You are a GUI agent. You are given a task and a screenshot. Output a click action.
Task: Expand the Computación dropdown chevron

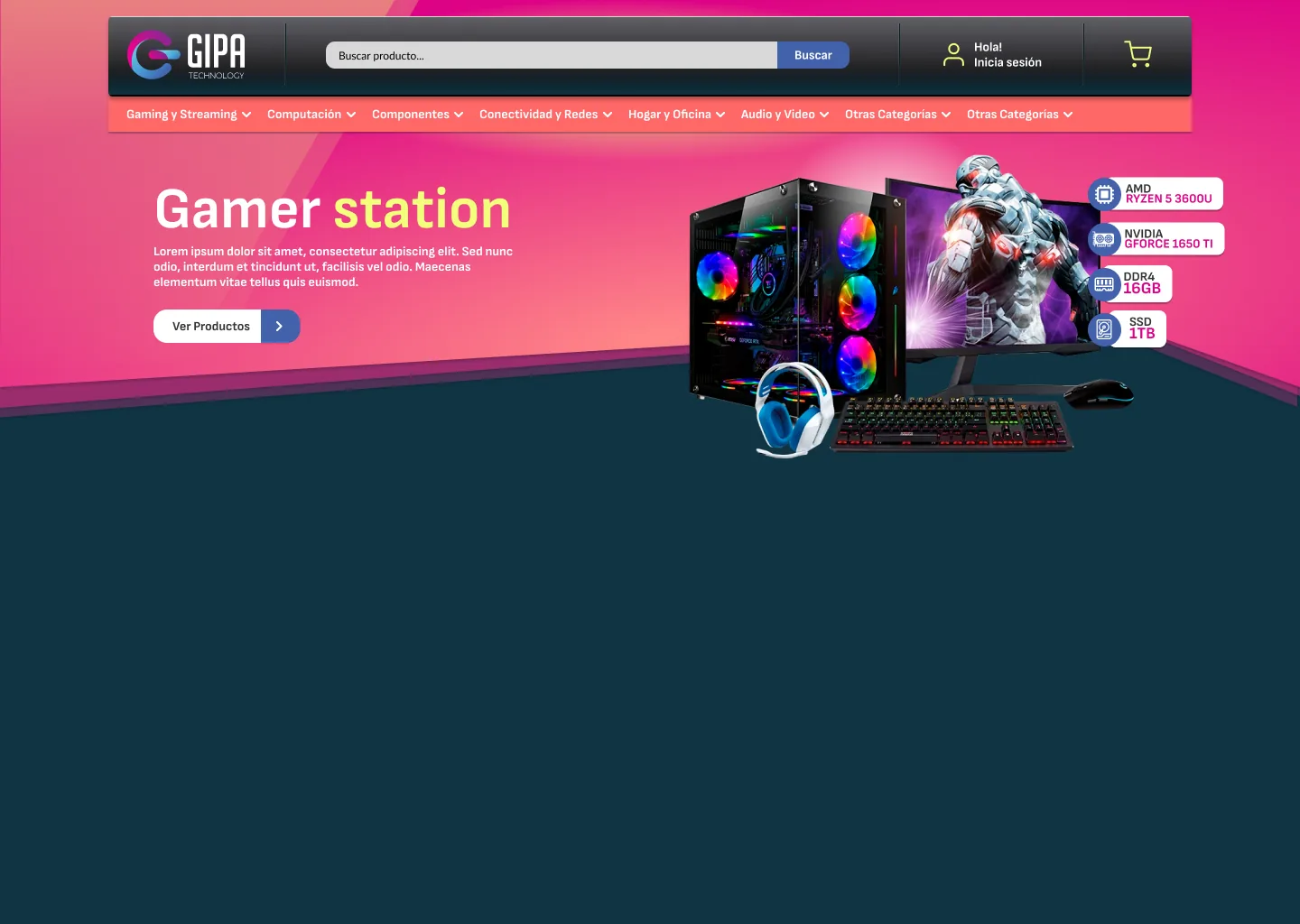click(x=351, y=115)
